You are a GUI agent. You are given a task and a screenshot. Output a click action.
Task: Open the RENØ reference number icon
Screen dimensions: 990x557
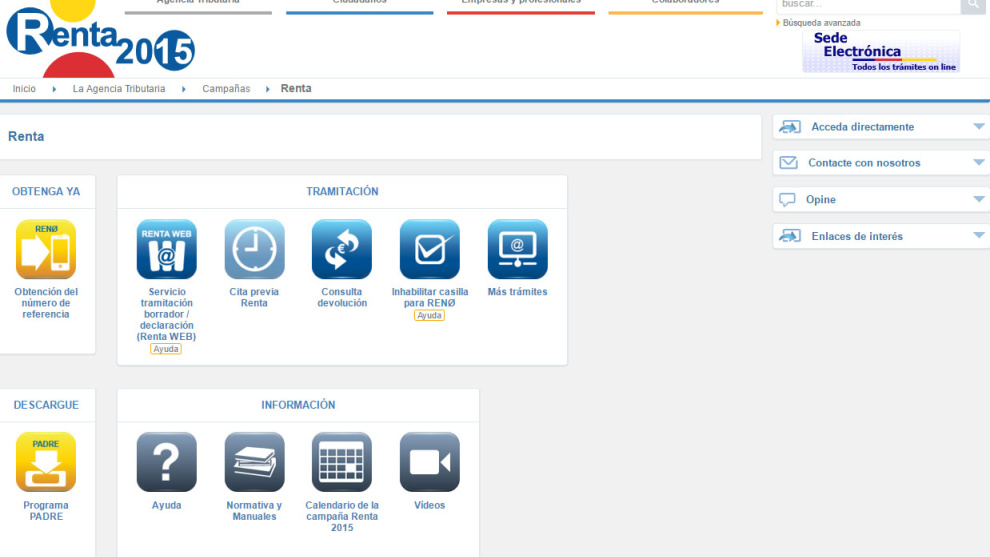point(46,249)
